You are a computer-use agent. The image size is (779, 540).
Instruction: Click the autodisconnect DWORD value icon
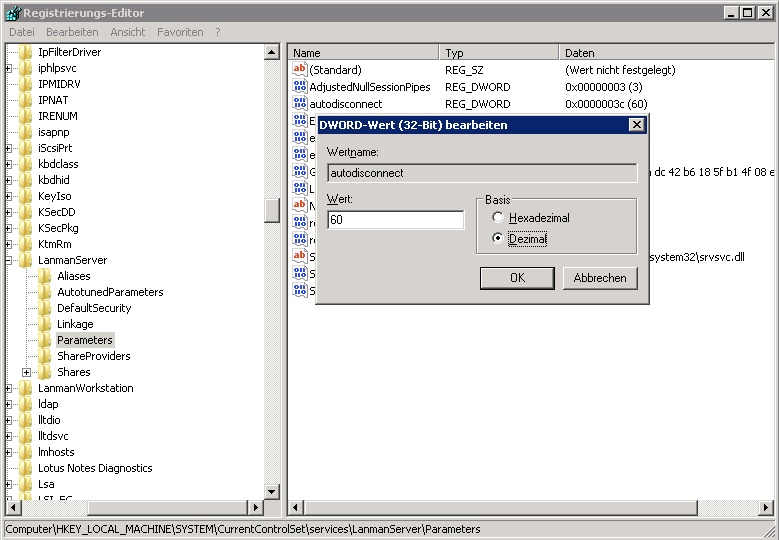pyautogui.click(x=299, y=104)
